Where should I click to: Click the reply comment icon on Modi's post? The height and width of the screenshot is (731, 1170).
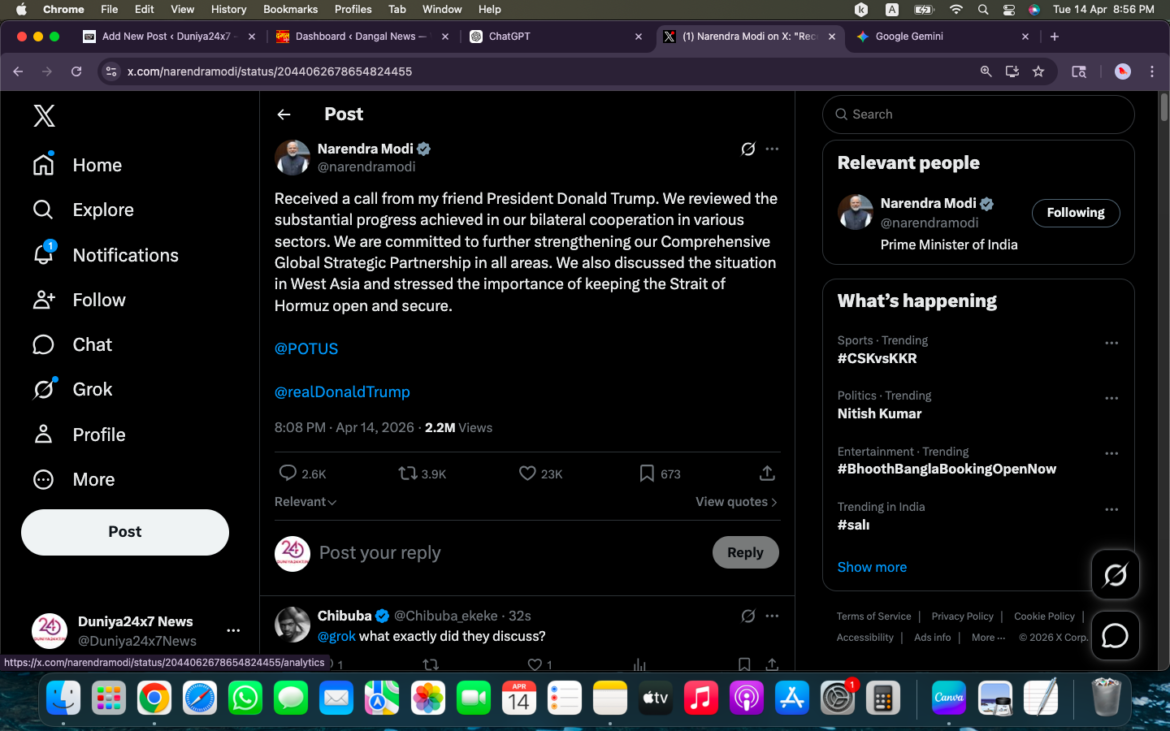[287, 473]
